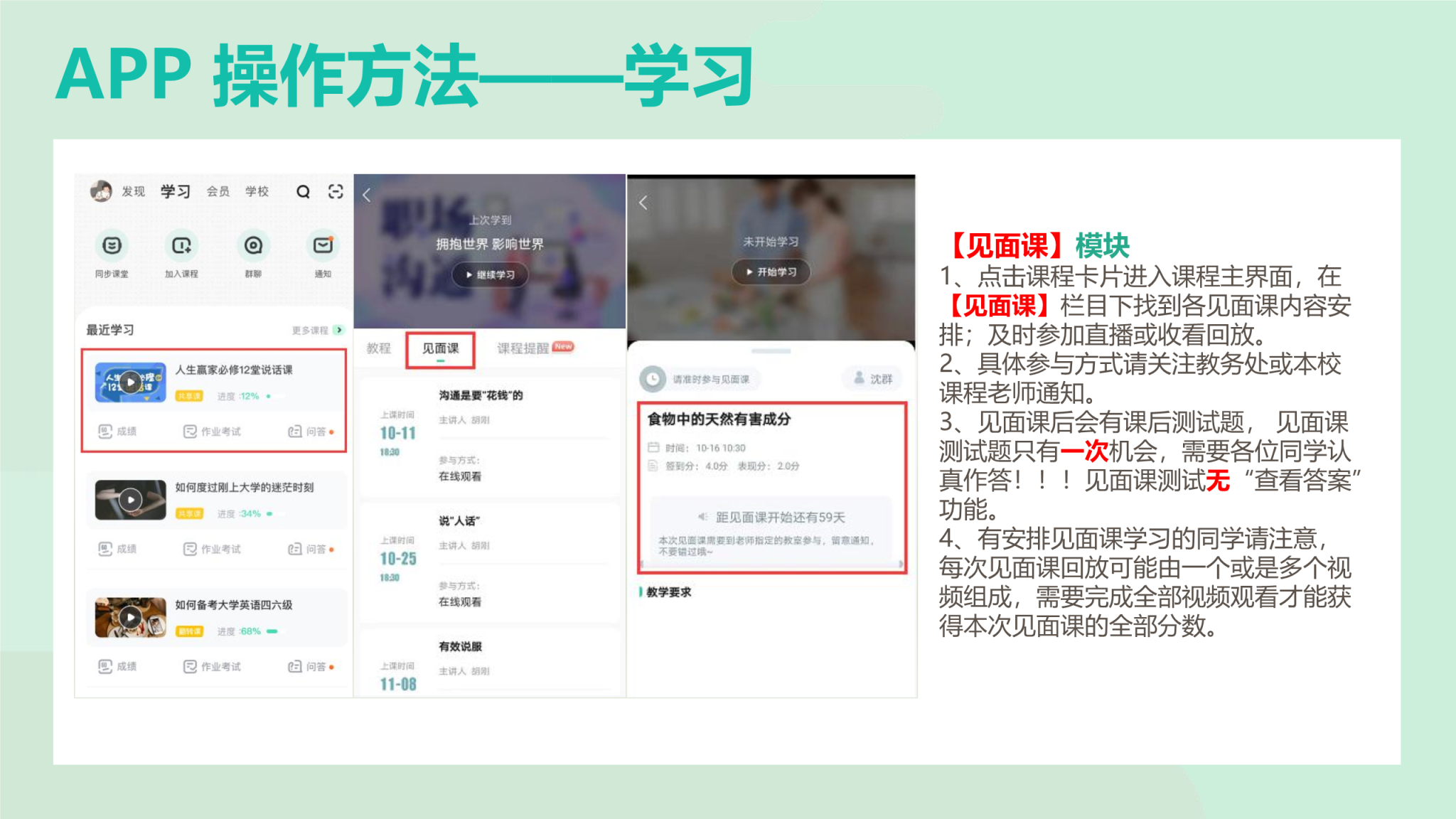This screenshot has width=1456, height=819.
Task: Open the 群聊 group chat icon
Action: point(253,246)
